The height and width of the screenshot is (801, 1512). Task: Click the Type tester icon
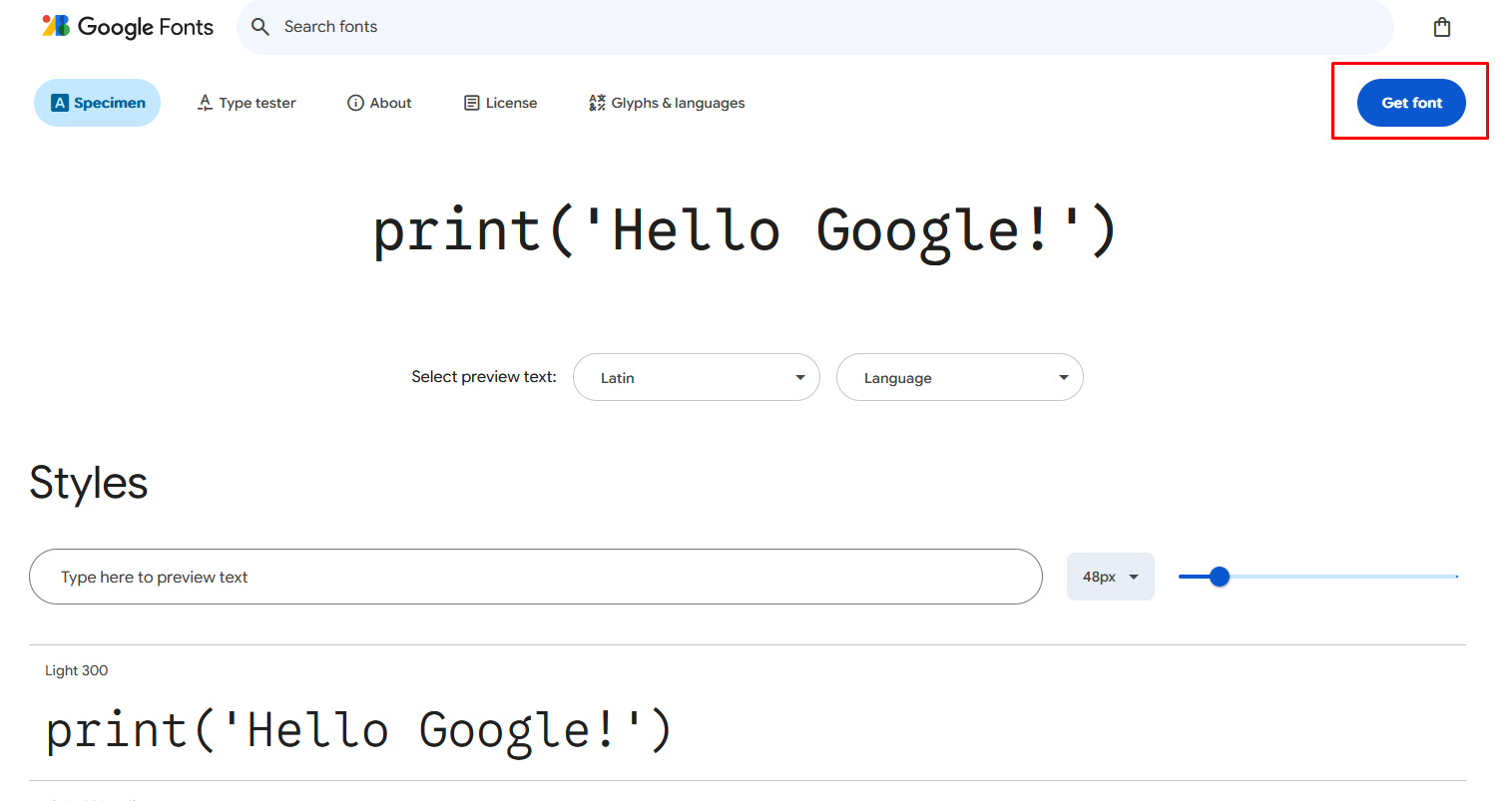point(205,103)
